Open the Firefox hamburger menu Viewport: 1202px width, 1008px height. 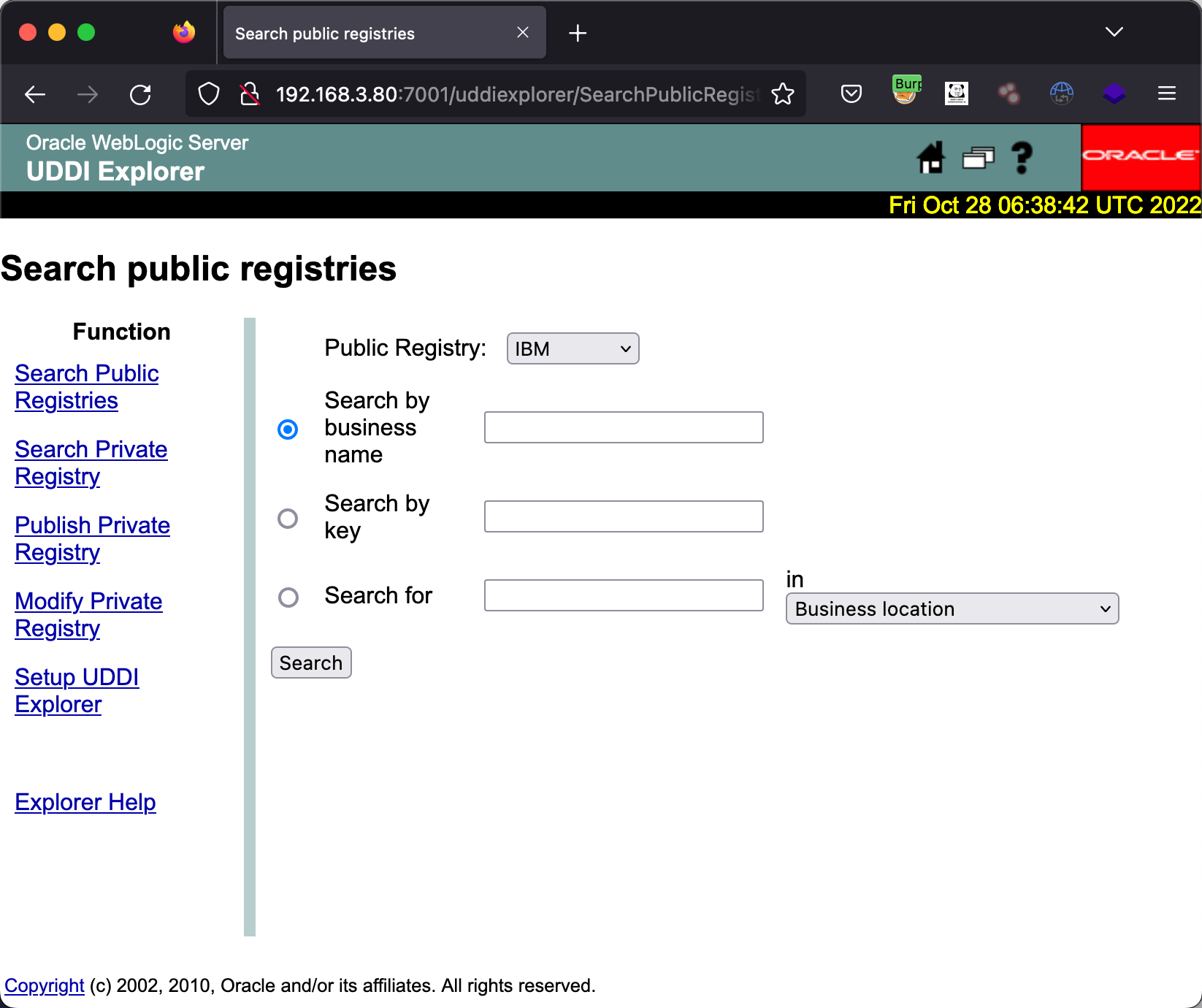1166,93
